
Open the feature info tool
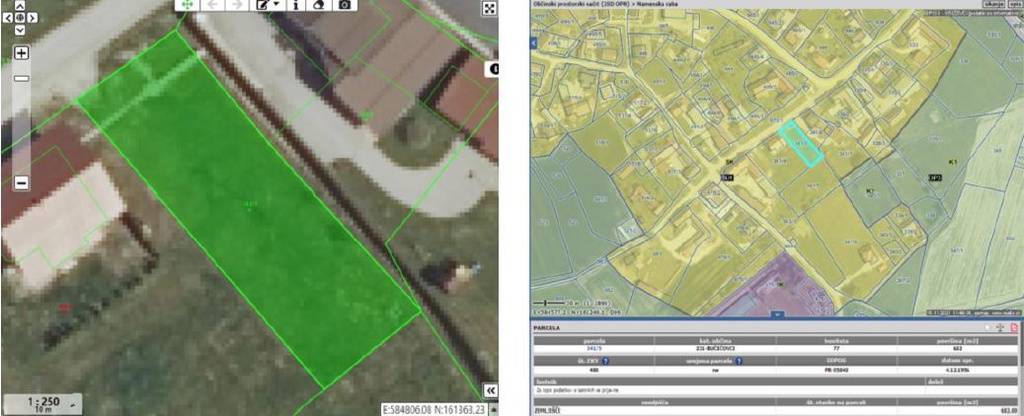pyautogui.click(x=295, y=5)
